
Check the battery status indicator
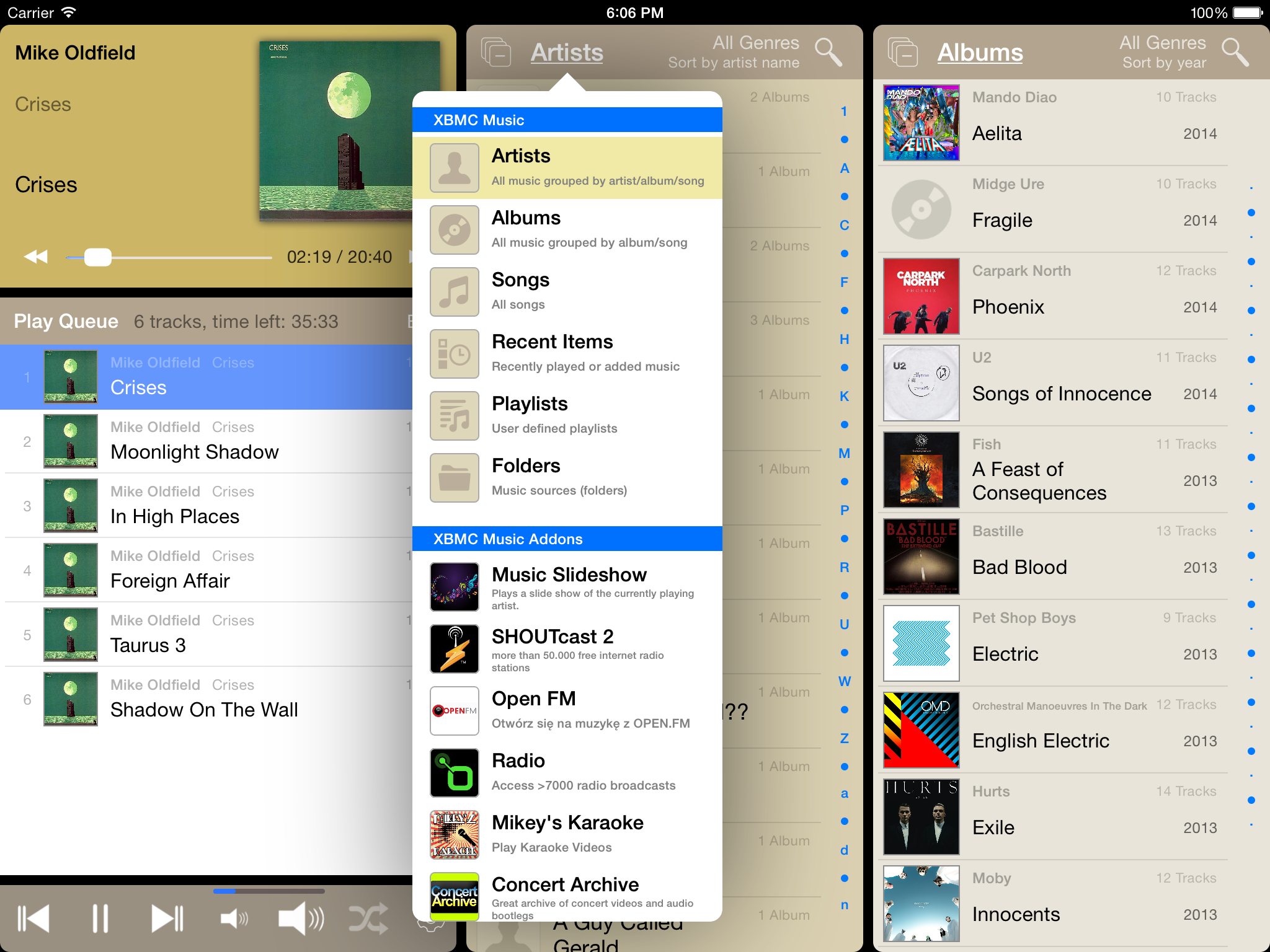tap(1247, 12)
